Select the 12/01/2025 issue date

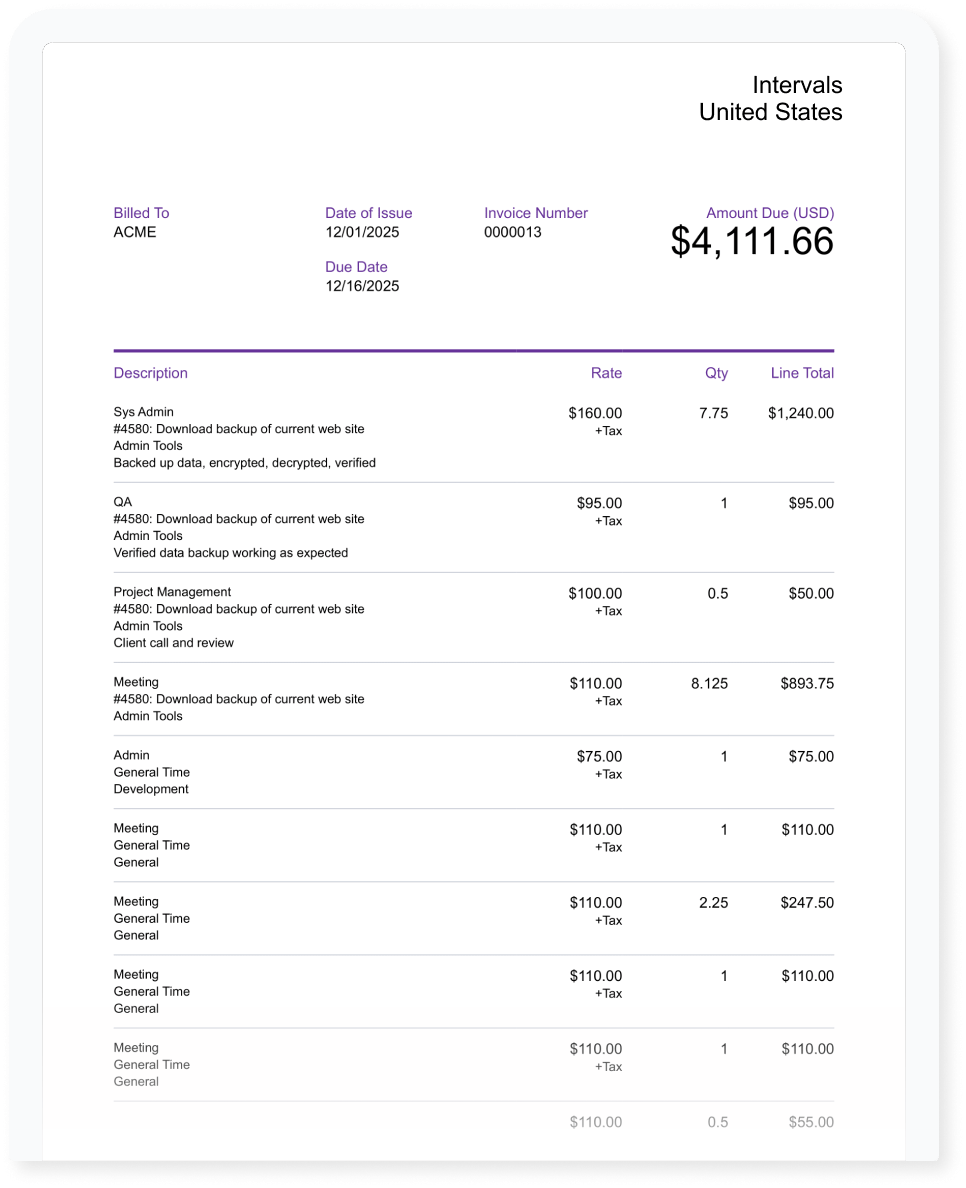pyautogui.click(x=362, y=232)
